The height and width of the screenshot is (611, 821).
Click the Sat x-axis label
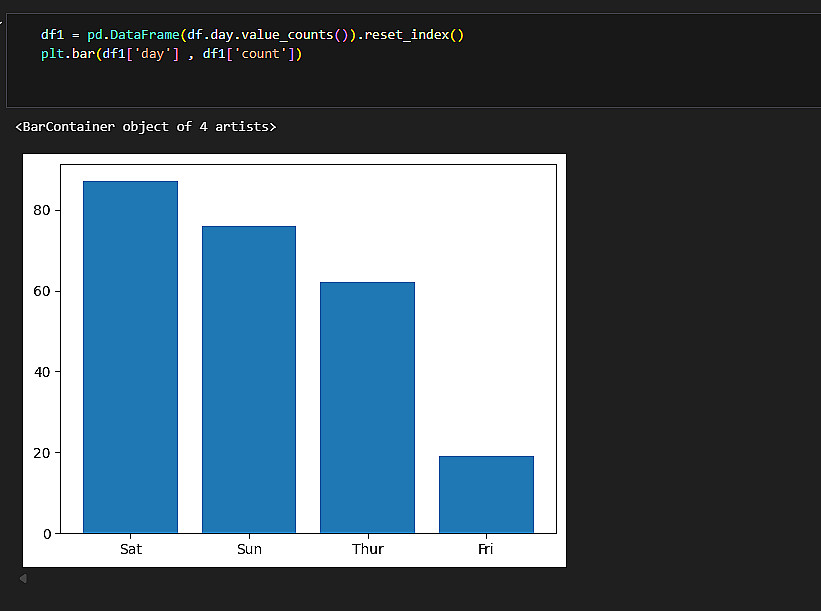tap(130, 549)
